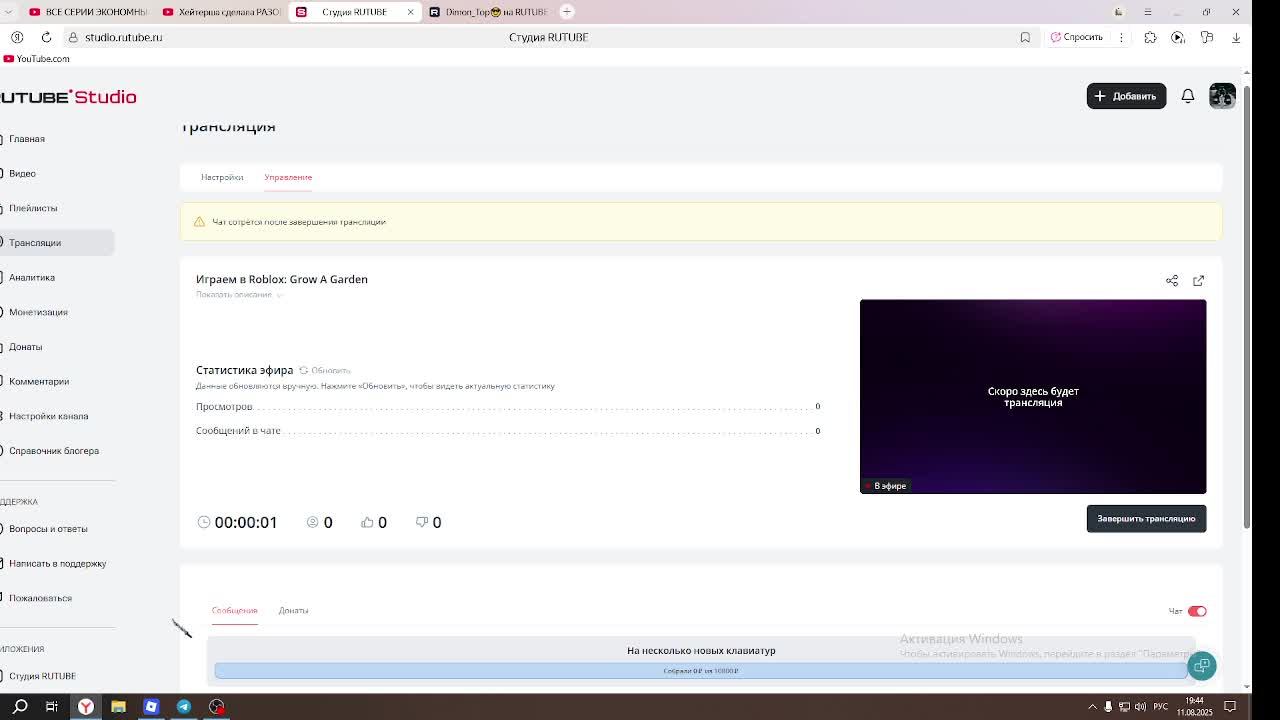The width and height of the screenshot is (1280, 720).
Task: Show hidden system tray icons
Action: click(1092, 707)
